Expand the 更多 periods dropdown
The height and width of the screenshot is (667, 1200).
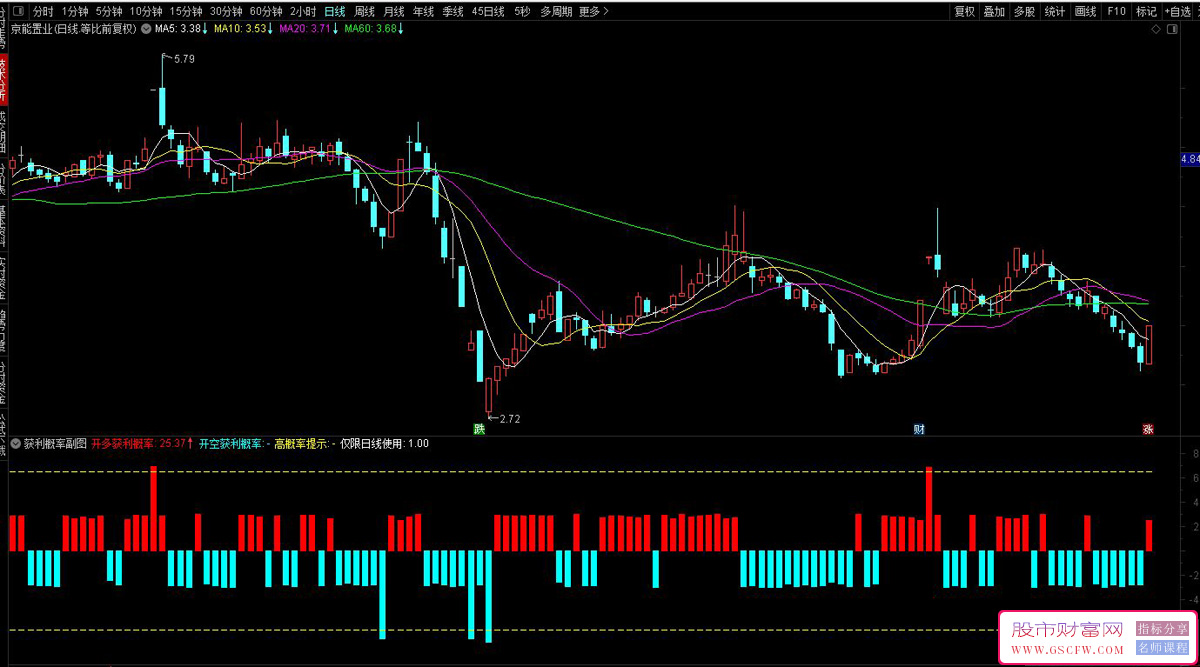point(595,12)
